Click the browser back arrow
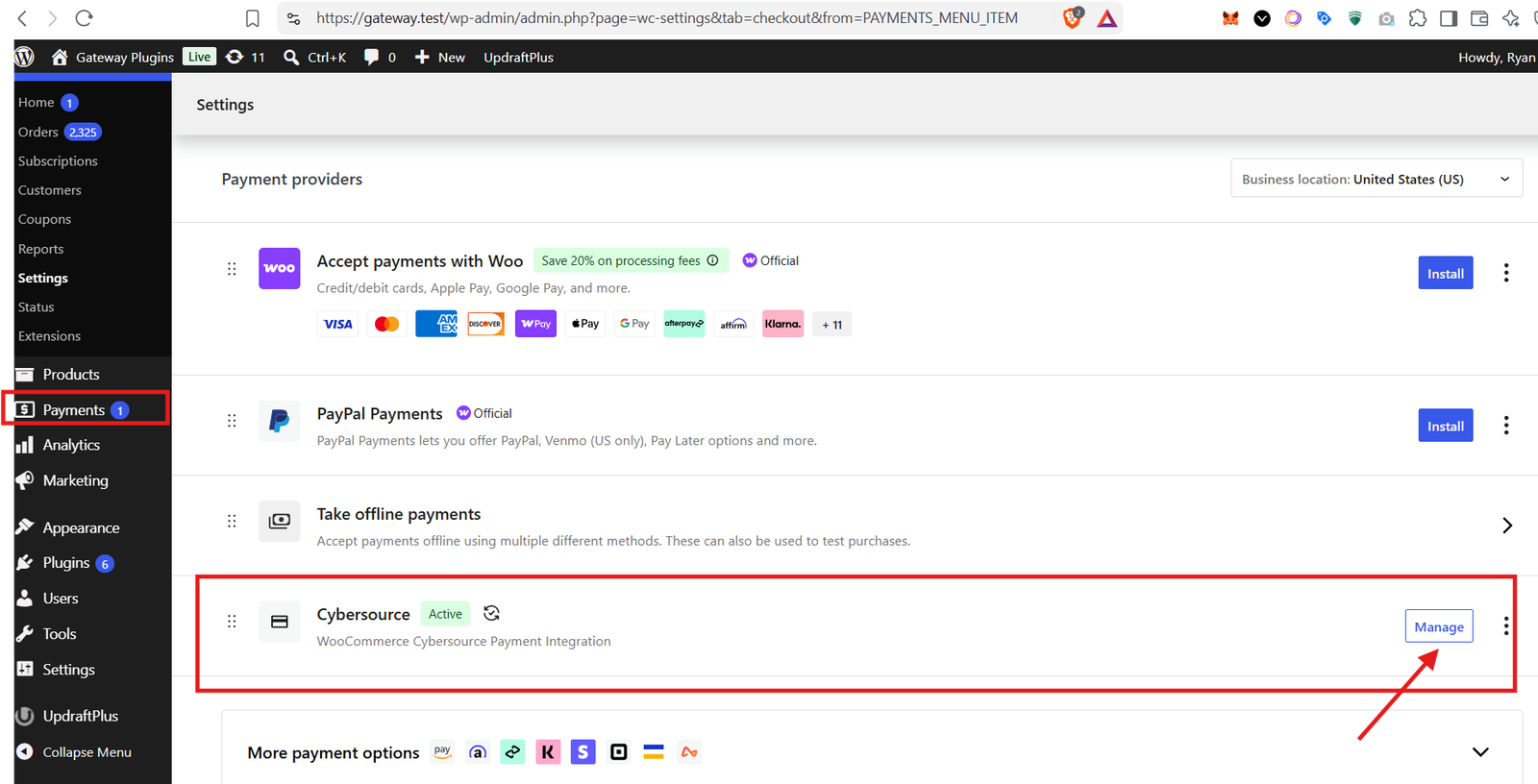Image resolution: width=1538 pixels, height=784 pixels. point(23,18)
